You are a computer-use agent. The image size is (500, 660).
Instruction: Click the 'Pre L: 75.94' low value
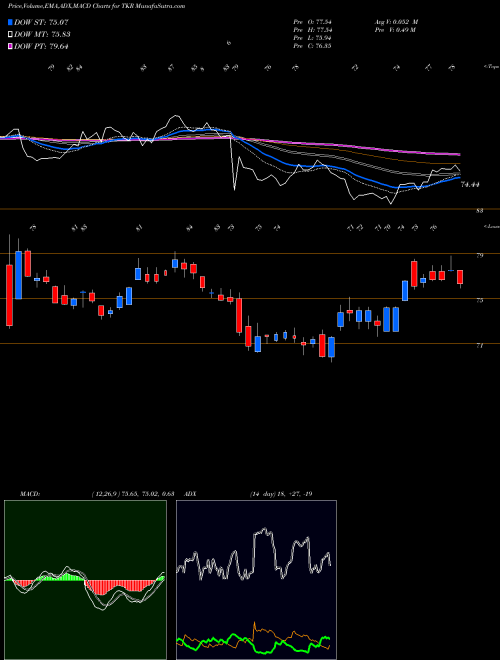tap(312, 38)
